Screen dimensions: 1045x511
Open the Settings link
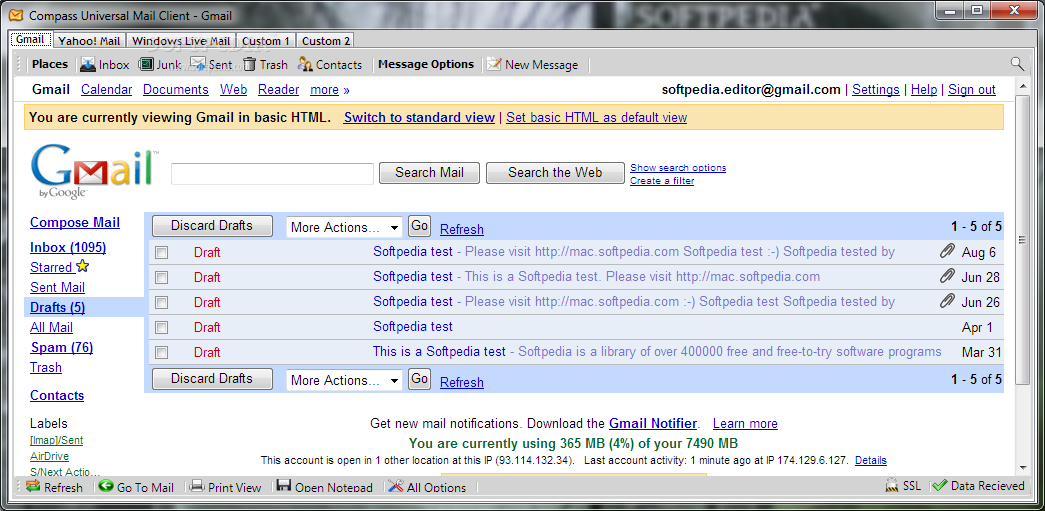(x=876, y=89)
